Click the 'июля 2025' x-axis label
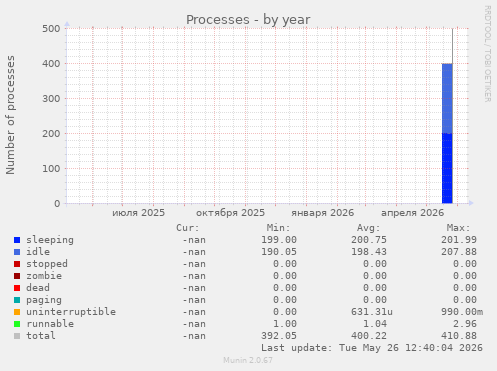The width and height of the screenshot is (497, 371). tap(138, 213)
